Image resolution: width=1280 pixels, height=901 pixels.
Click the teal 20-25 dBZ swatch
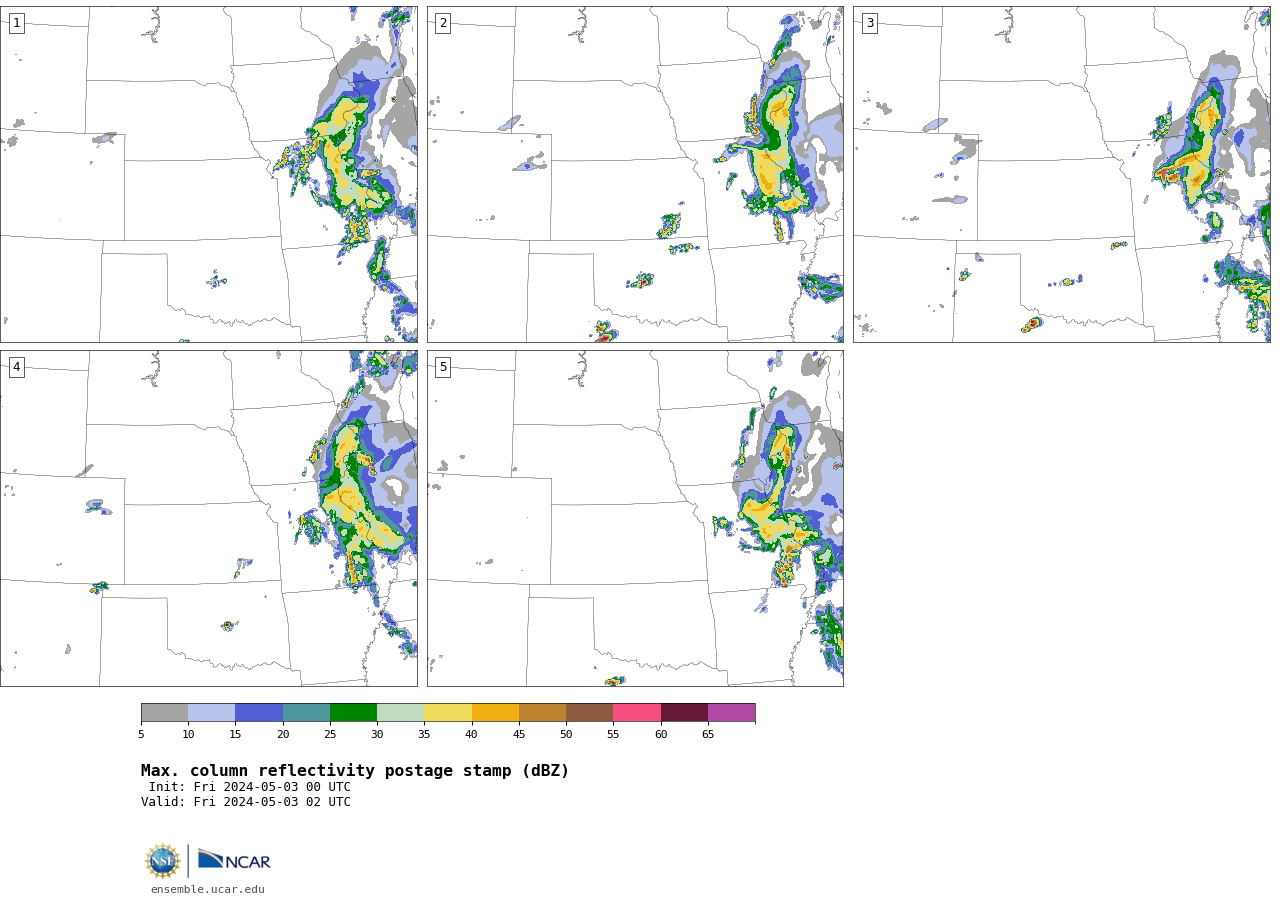306,712
